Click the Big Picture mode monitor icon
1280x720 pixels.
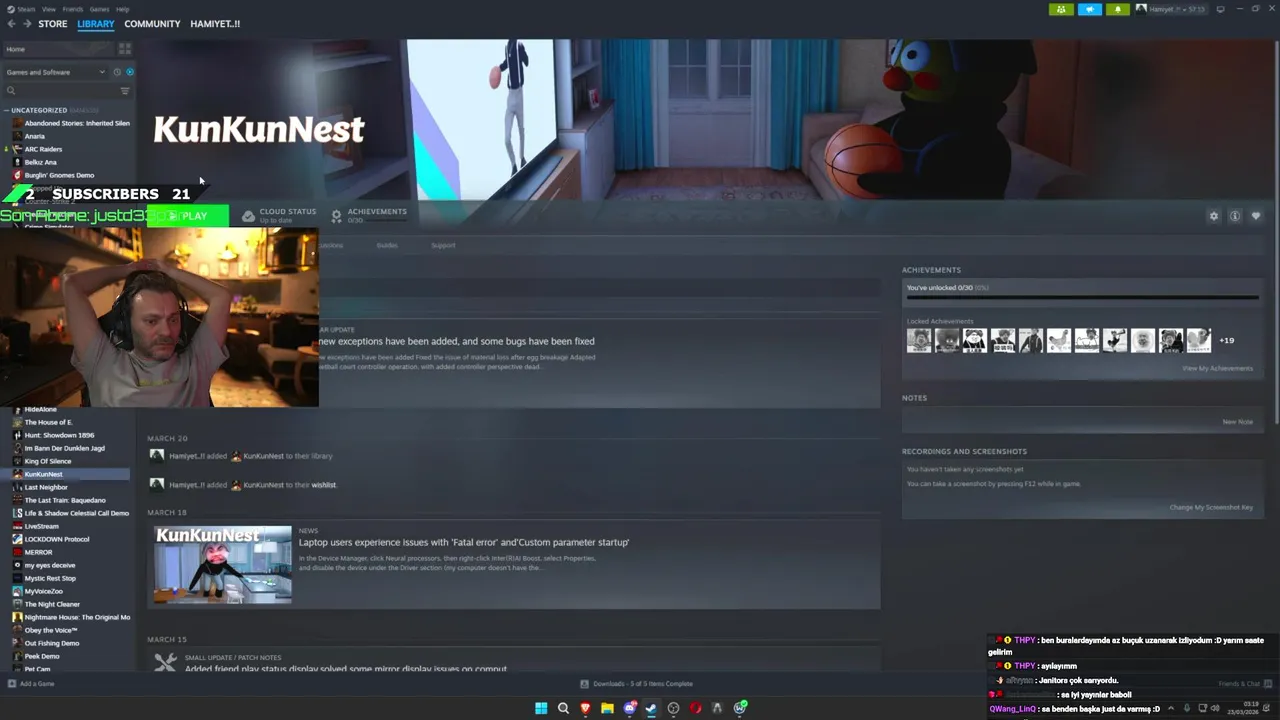1220,9
